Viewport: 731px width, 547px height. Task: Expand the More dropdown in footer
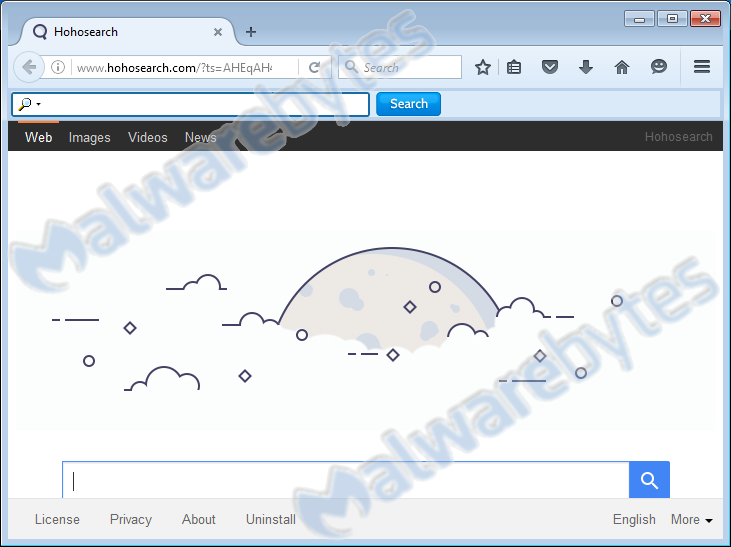click(x=692, y=519)
